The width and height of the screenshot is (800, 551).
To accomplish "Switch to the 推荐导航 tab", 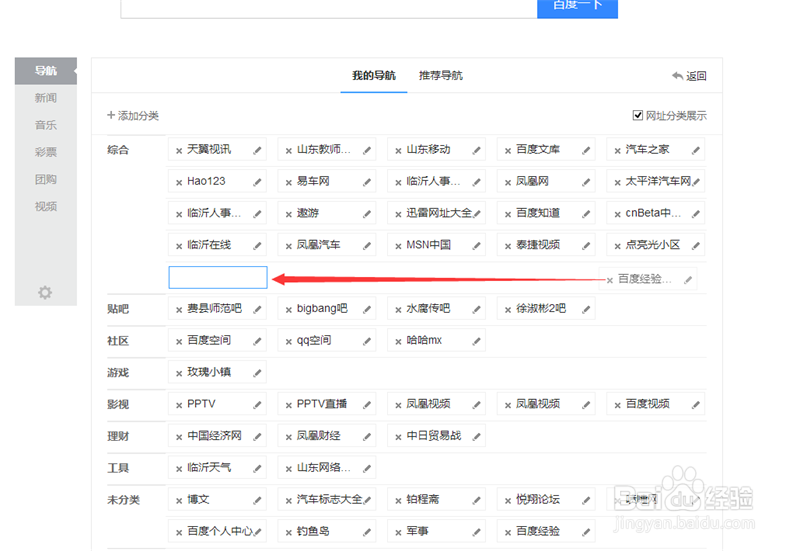I will click(x=441, y=76).
